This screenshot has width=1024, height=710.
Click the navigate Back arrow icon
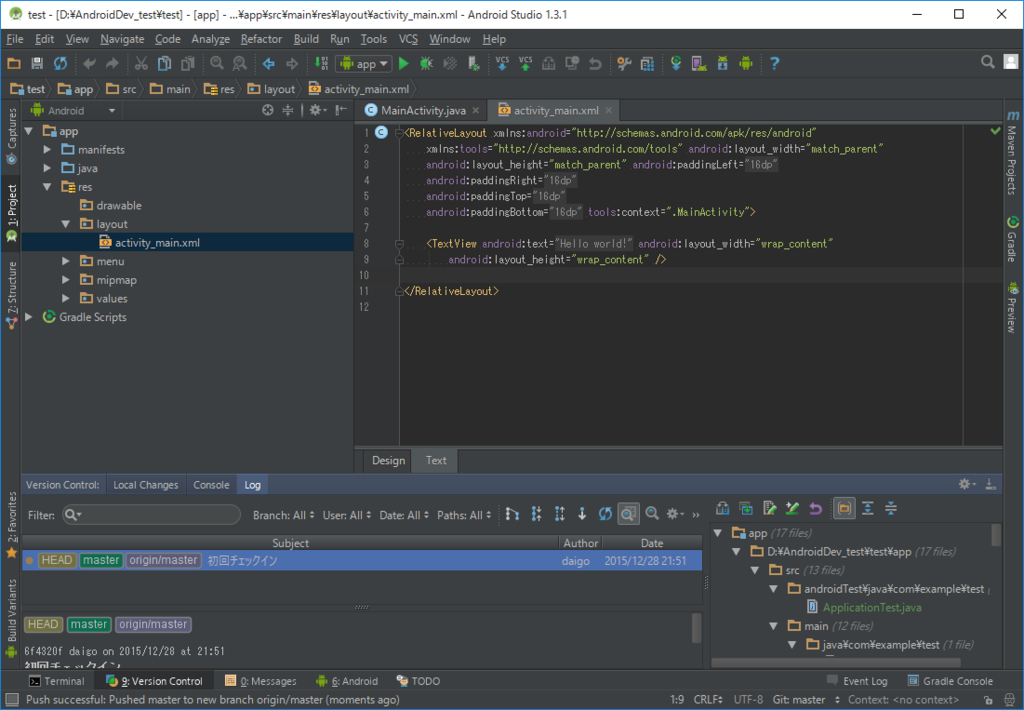(268, 63)
